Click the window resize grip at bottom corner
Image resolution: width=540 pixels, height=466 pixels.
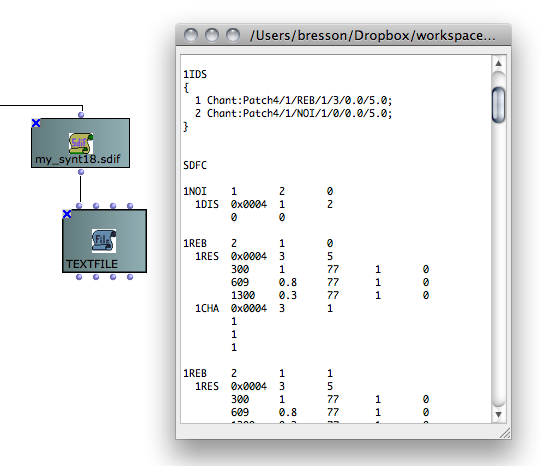point(505,434)
